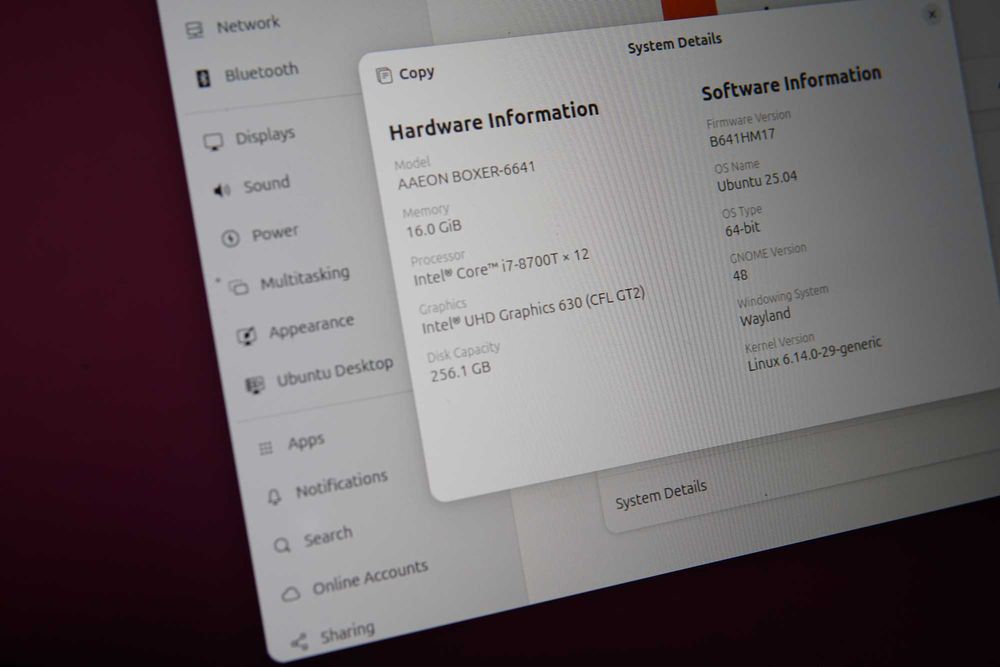Select firmware version B641HM17

click(x=742, y=138)
